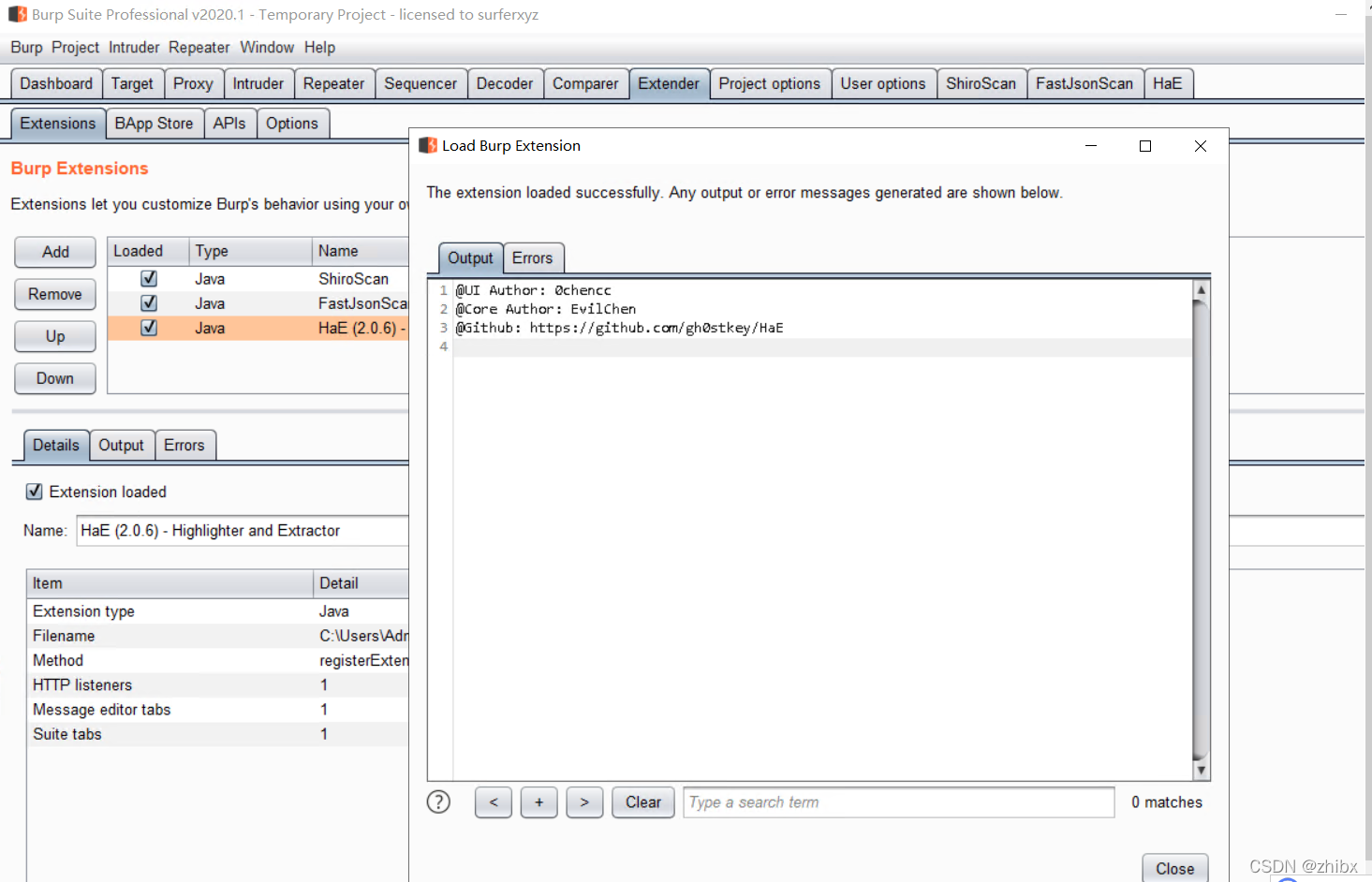Screen dimensions: 1372x882
Task: Click the search term input field
Action: coord(899,802)
